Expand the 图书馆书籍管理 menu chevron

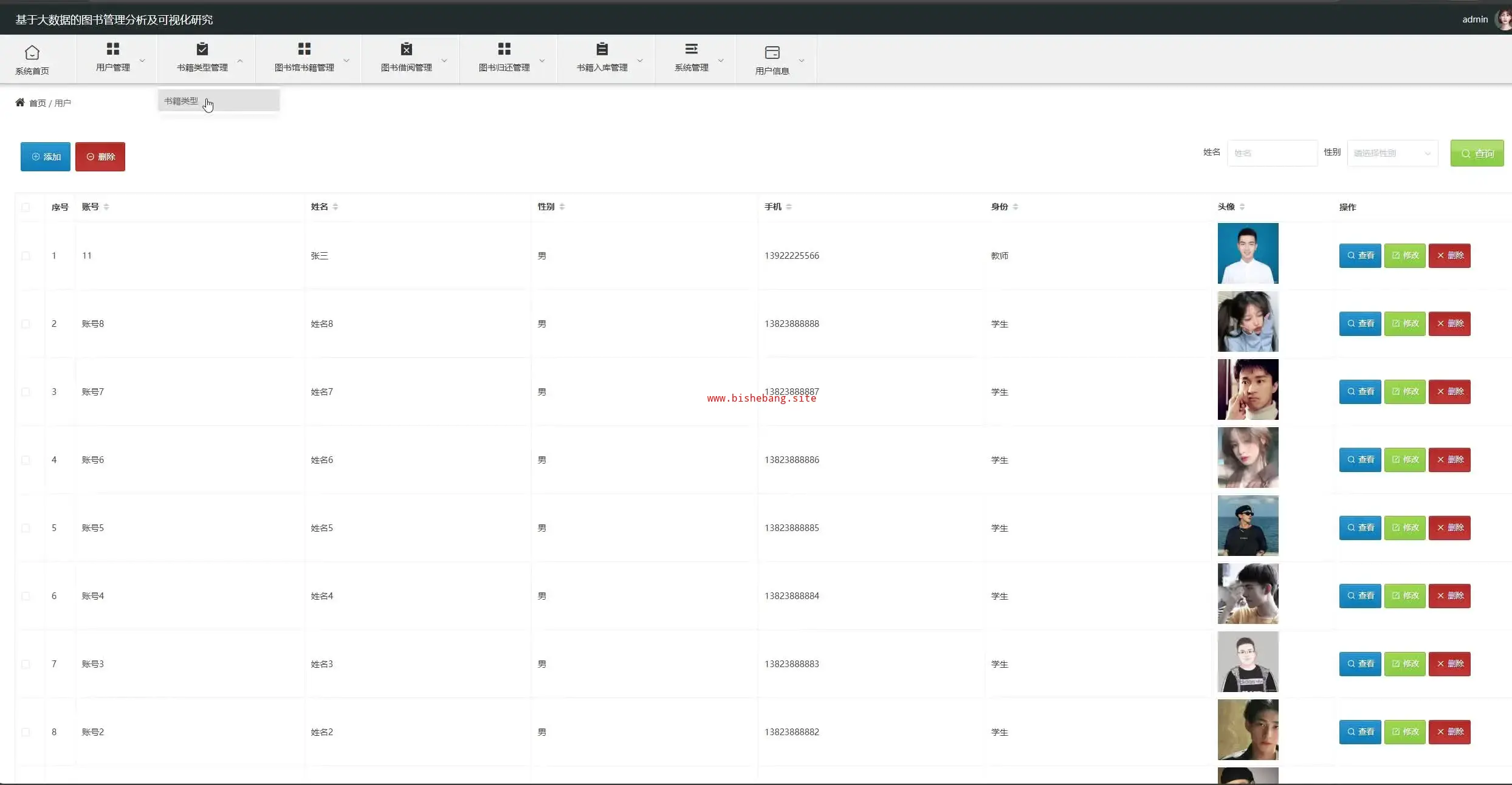point(346,60)
